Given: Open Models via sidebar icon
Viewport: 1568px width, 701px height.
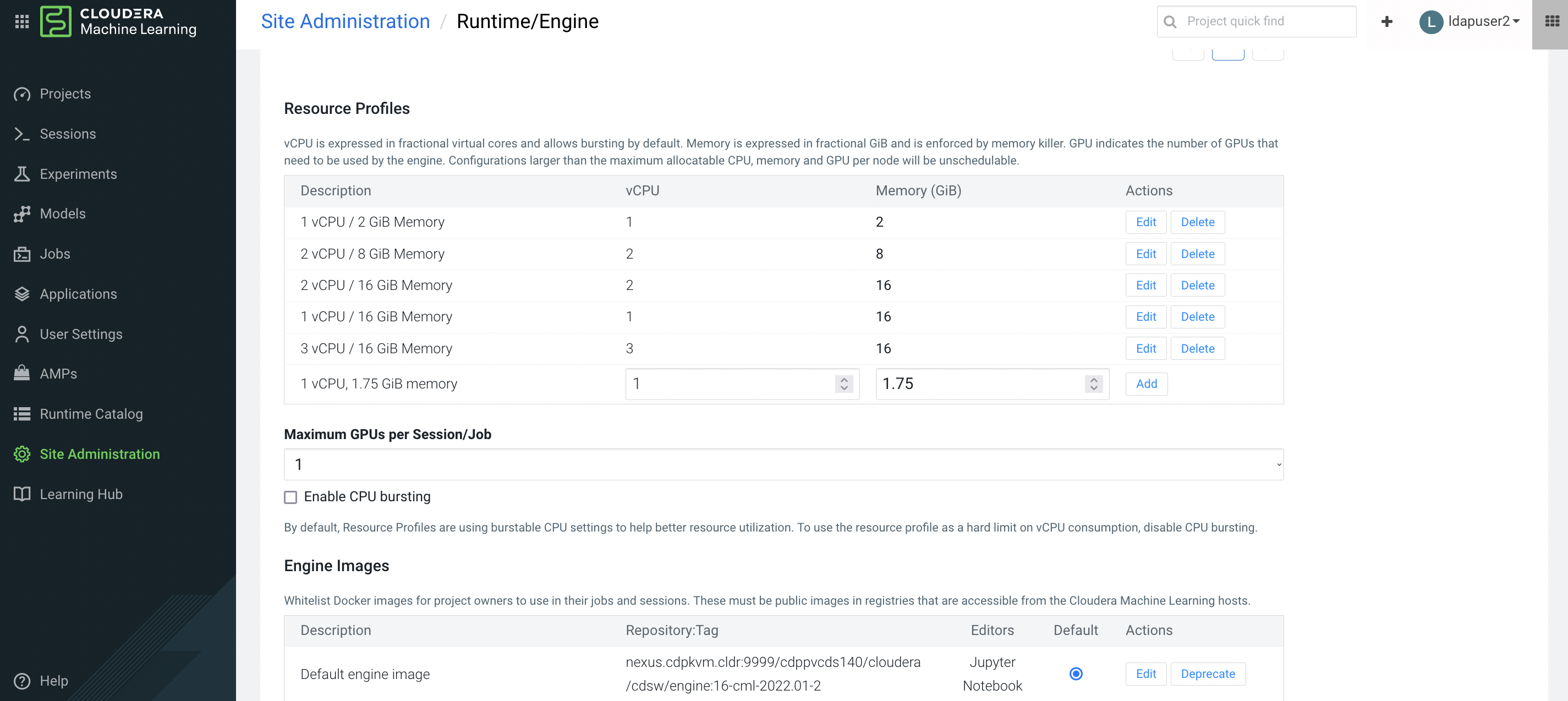Looking at the screenshot, I should [x=22, y=213].
